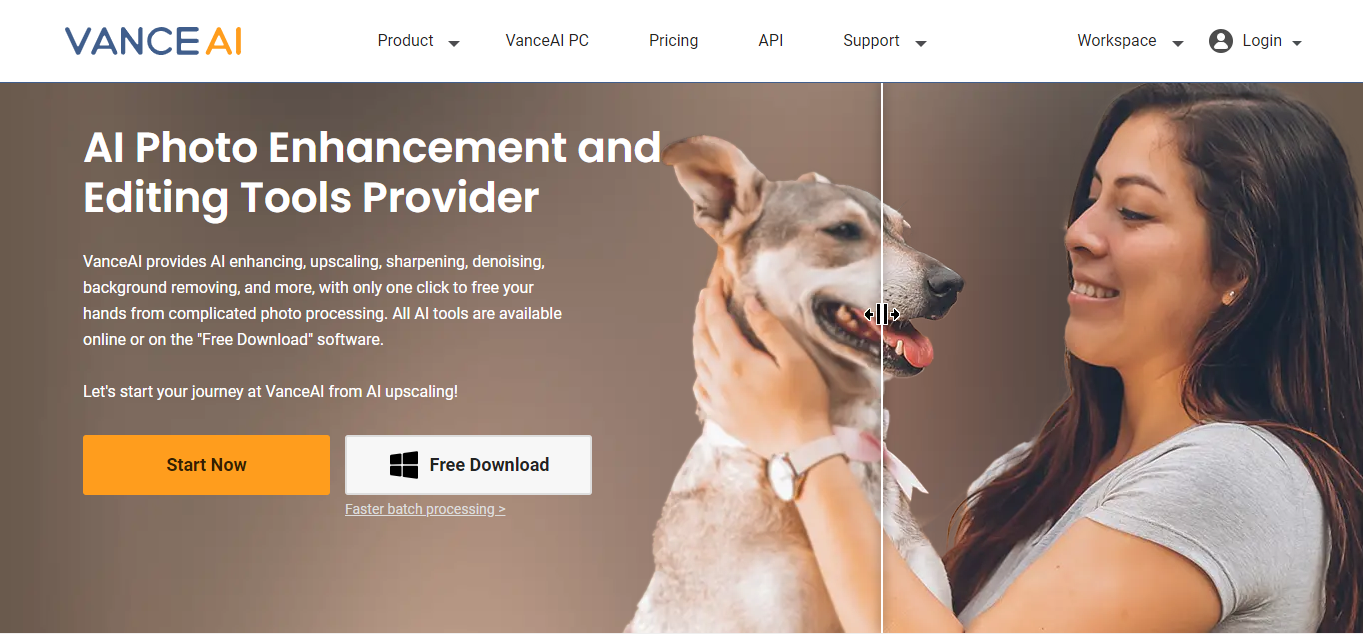Open the Workspace menu
This screenshot has width=1363, height=634.
click(x=1116, y=41)
